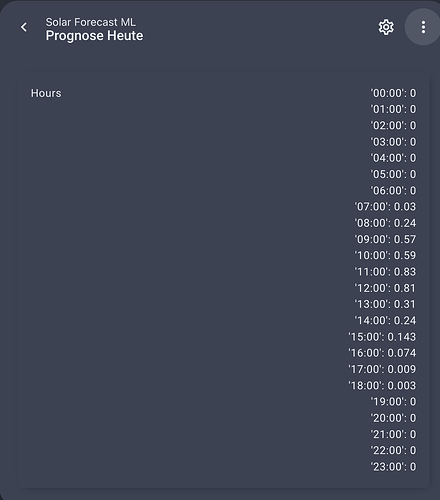Open the three-dot overflow menu
This screenshot has height=500, width=440.
pos(423,27)
